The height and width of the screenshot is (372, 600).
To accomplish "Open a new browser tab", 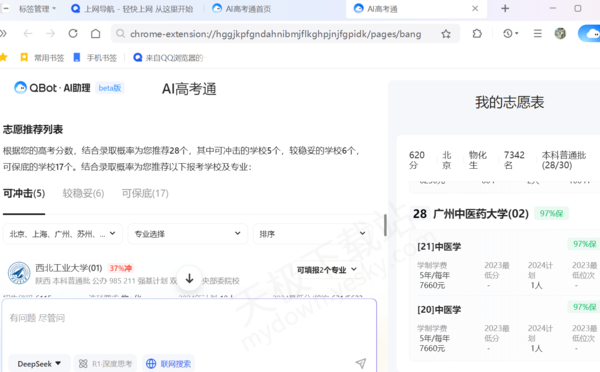I will coord(505,8).
